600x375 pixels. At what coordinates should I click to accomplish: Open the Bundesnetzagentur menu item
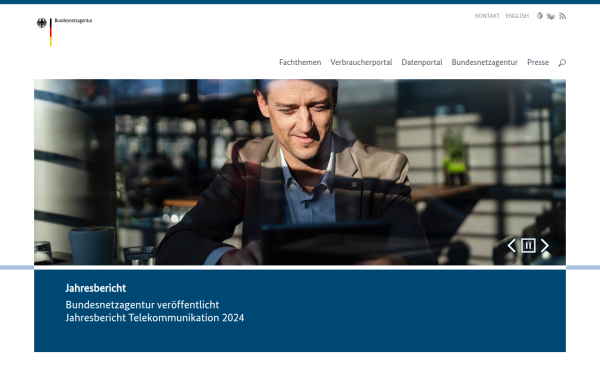tap(484, 62)
